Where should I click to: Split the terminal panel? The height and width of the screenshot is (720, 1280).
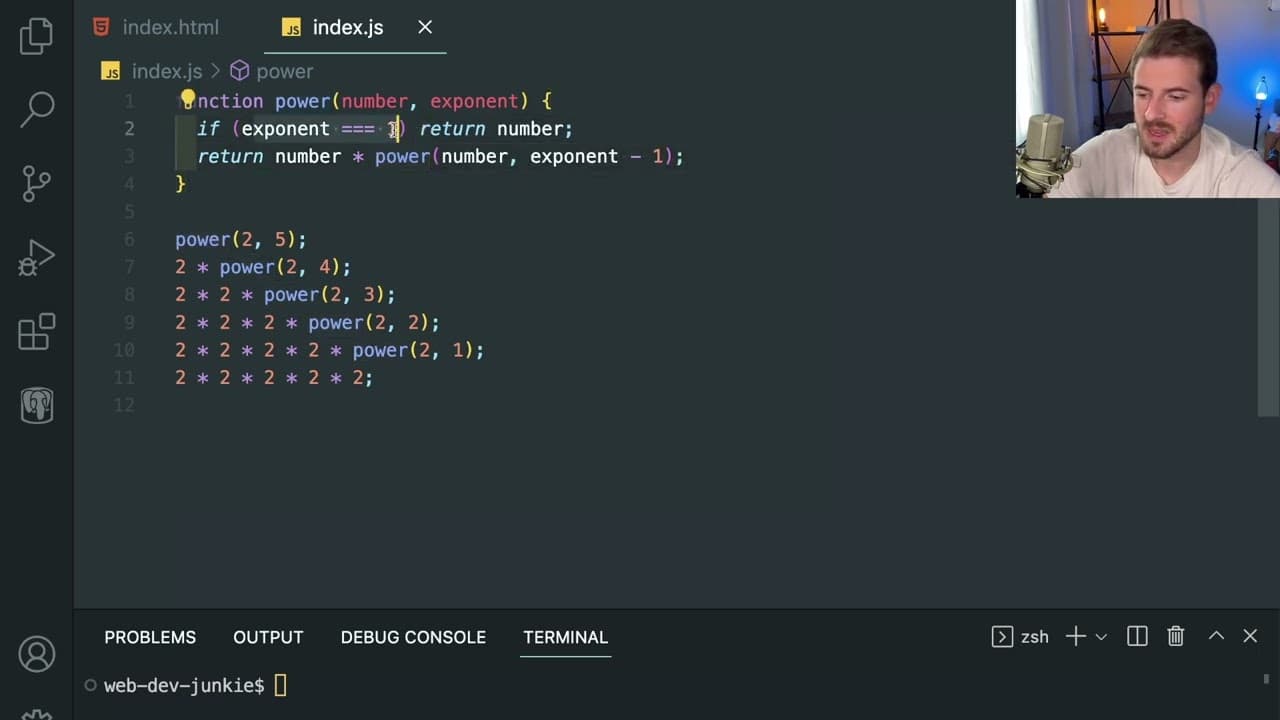(x=1137, y=637)
